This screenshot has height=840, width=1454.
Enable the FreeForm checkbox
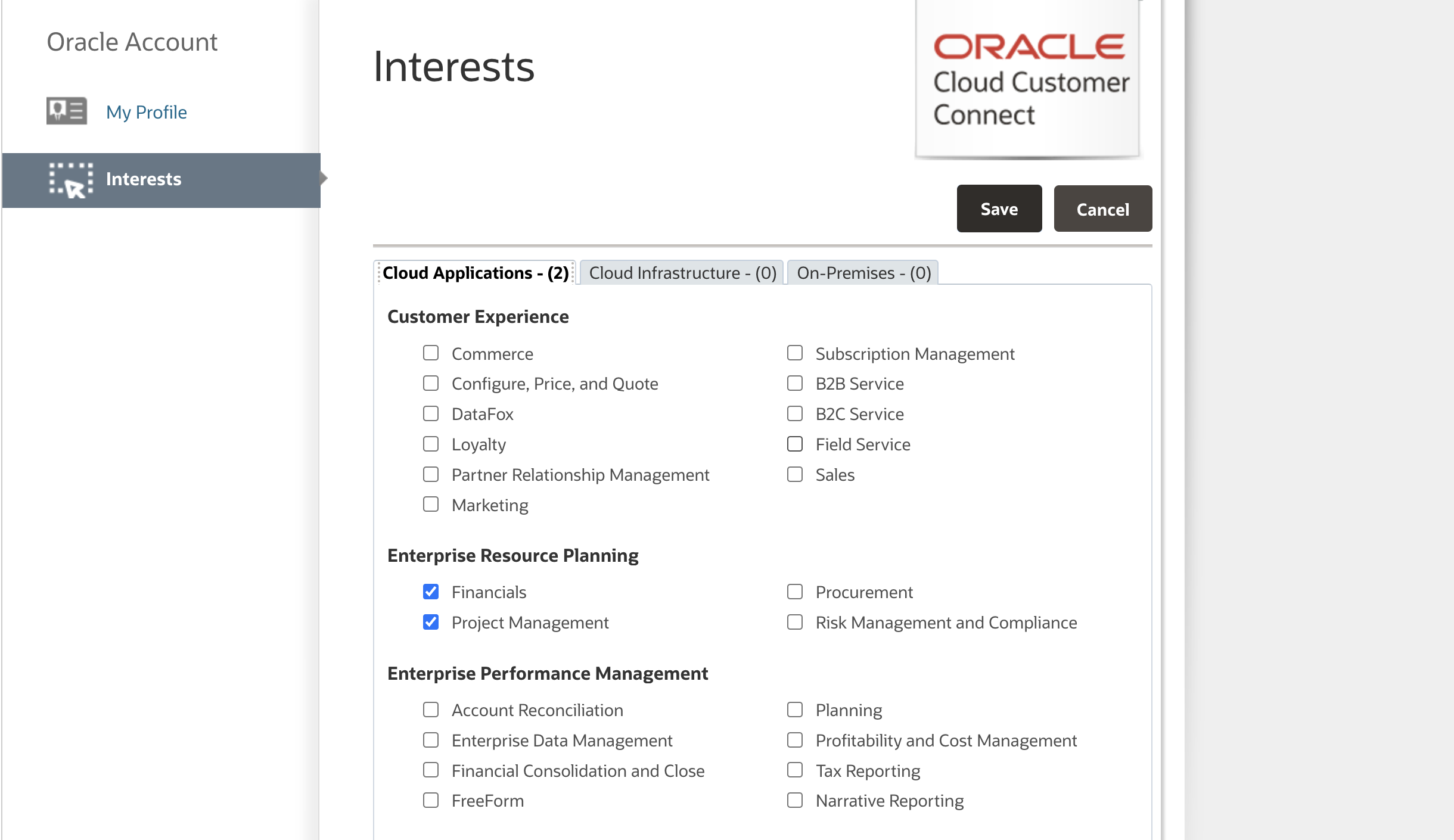[x=431, y=800]
